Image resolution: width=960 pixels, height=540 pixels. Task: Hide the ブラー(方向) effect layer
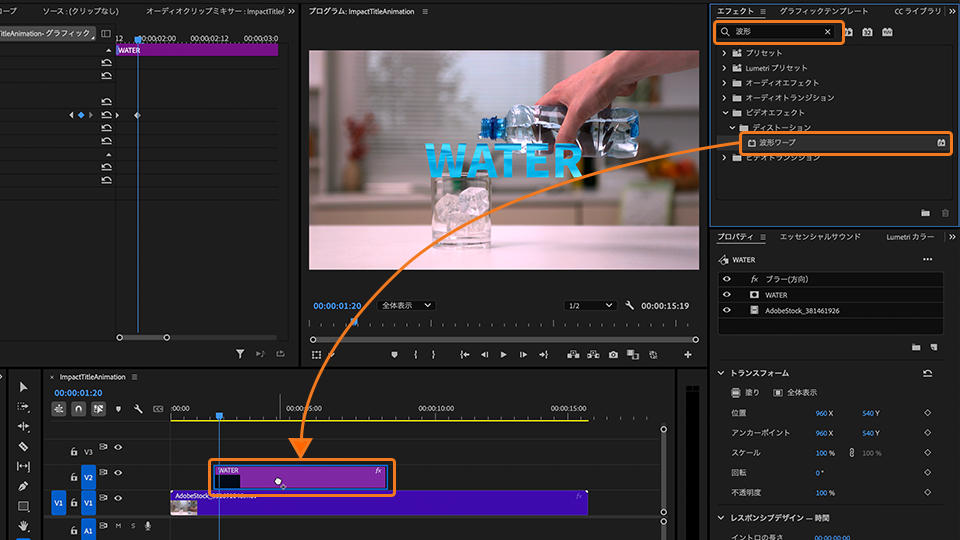(x=727, y=279)
